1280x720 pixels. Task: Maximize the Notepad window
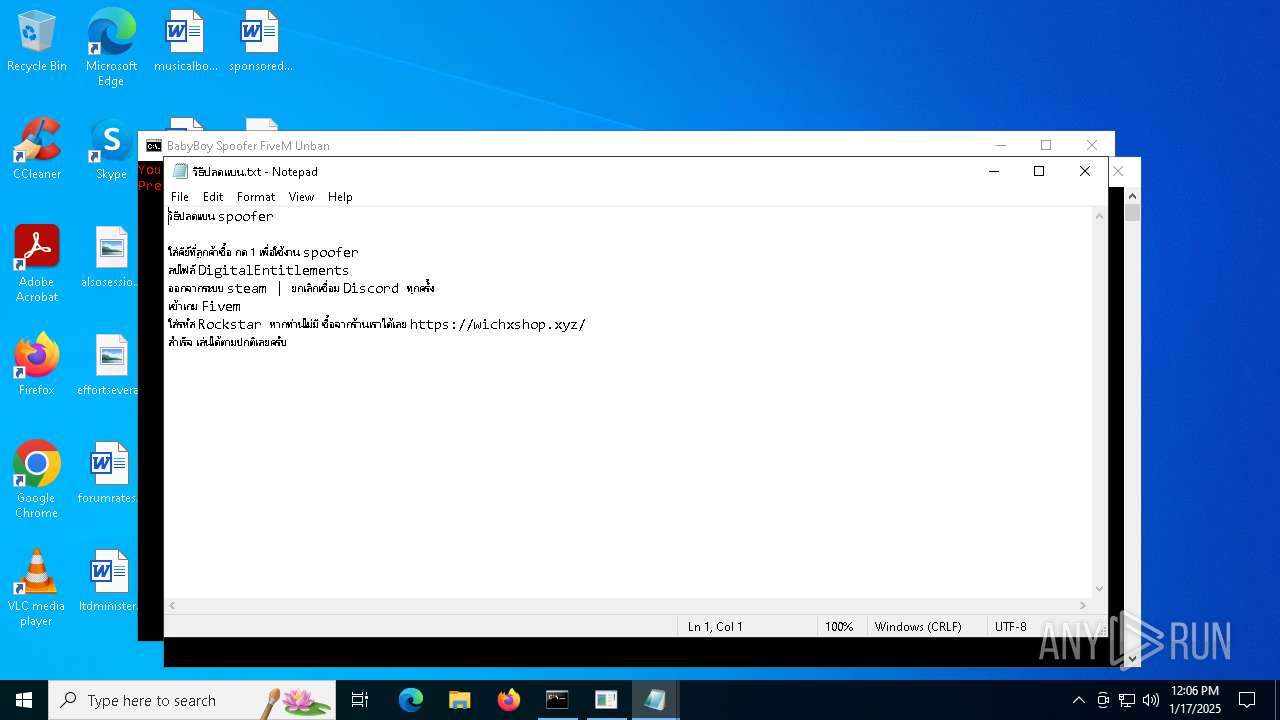(1039, 171)
